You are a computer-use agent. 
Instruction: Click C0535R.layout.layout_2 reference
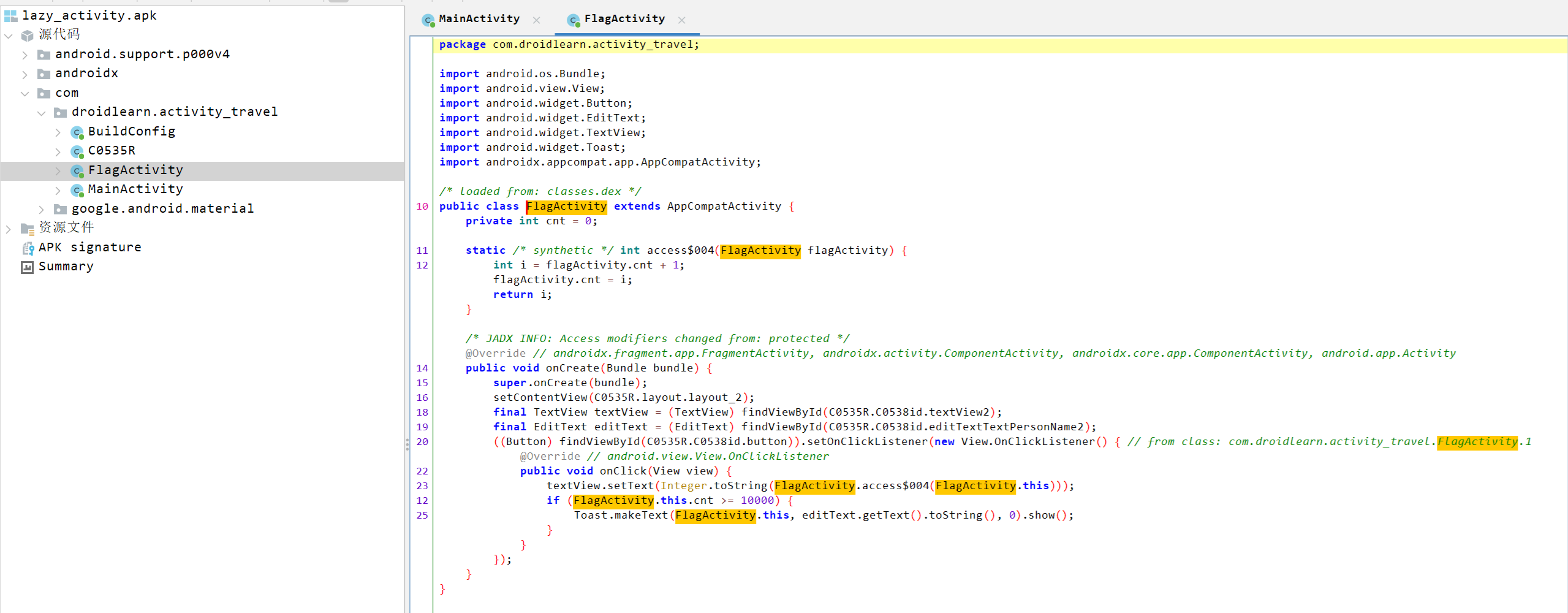[671, 398]
